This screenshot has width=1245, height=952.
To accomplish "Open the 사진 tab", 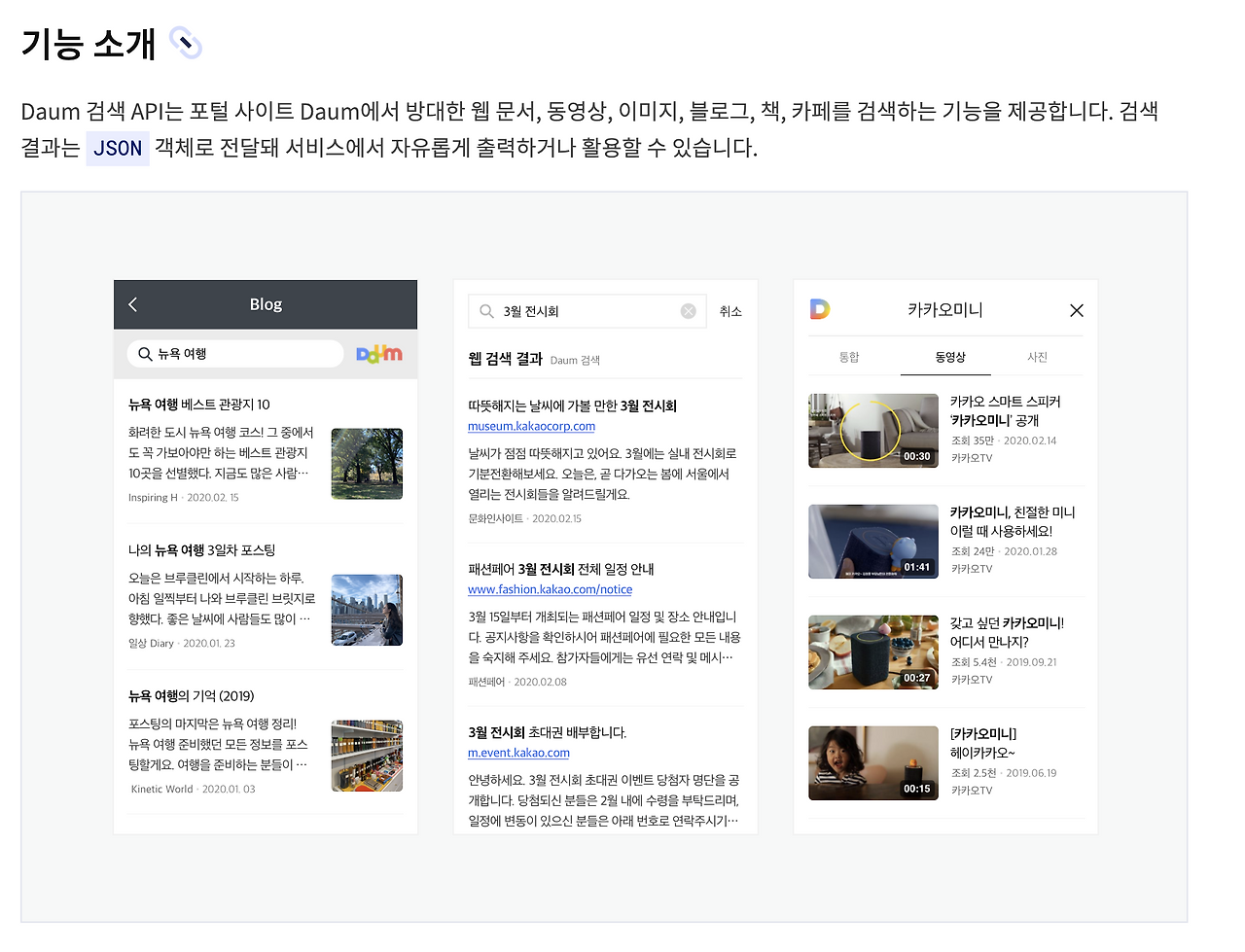I will (x=1038, y=357).
